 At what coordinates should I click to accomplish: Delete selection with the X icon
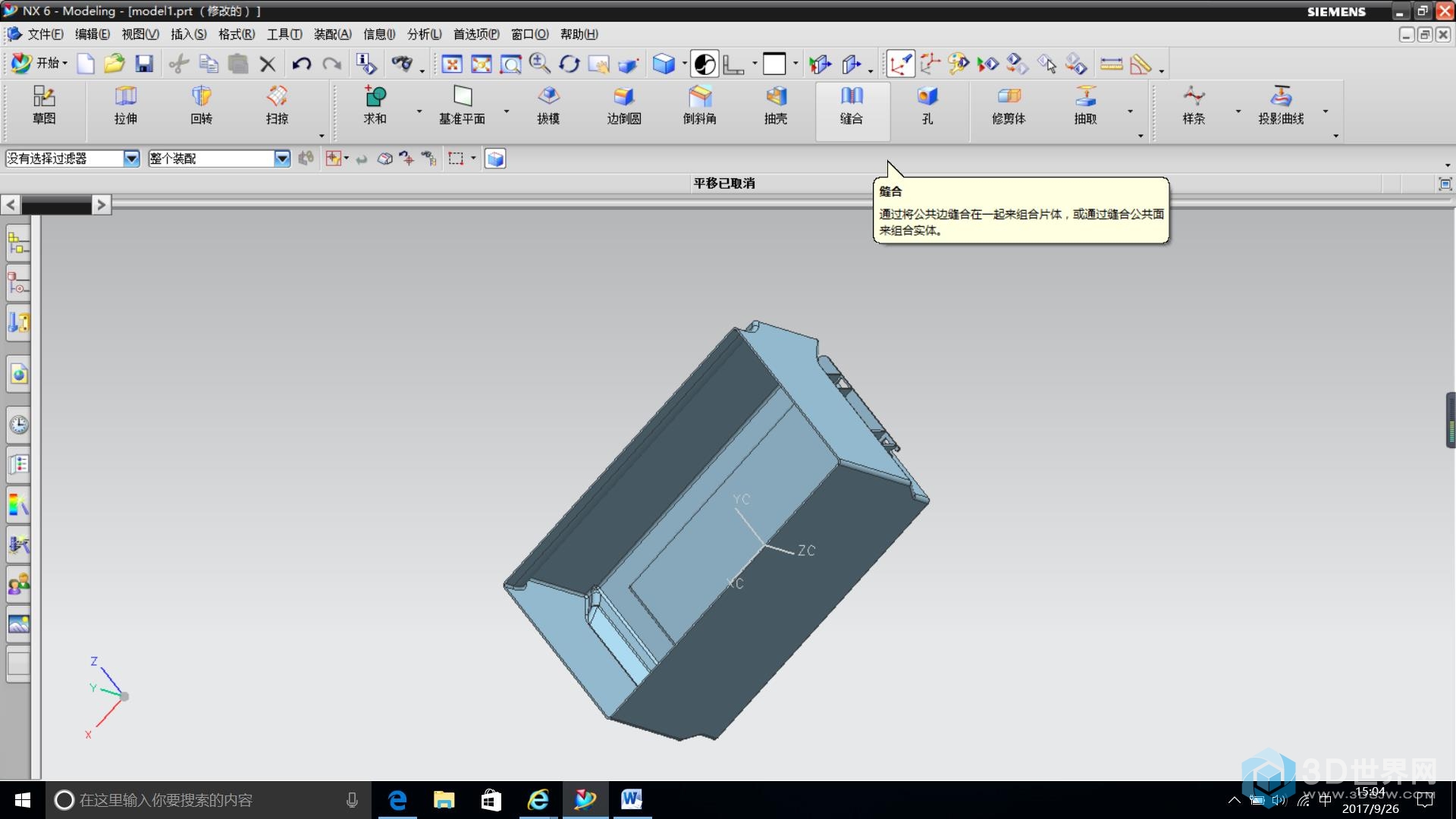[x=268, y=64]
